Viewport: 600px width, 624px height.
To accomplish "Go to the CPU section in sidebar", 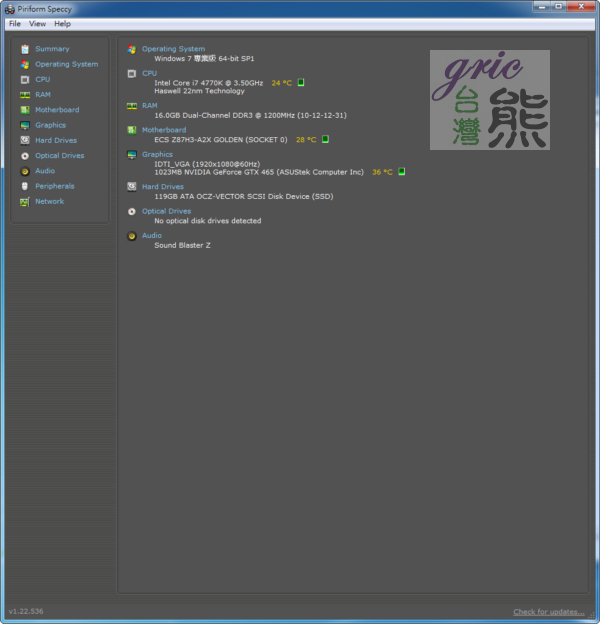I will [43, 79].
